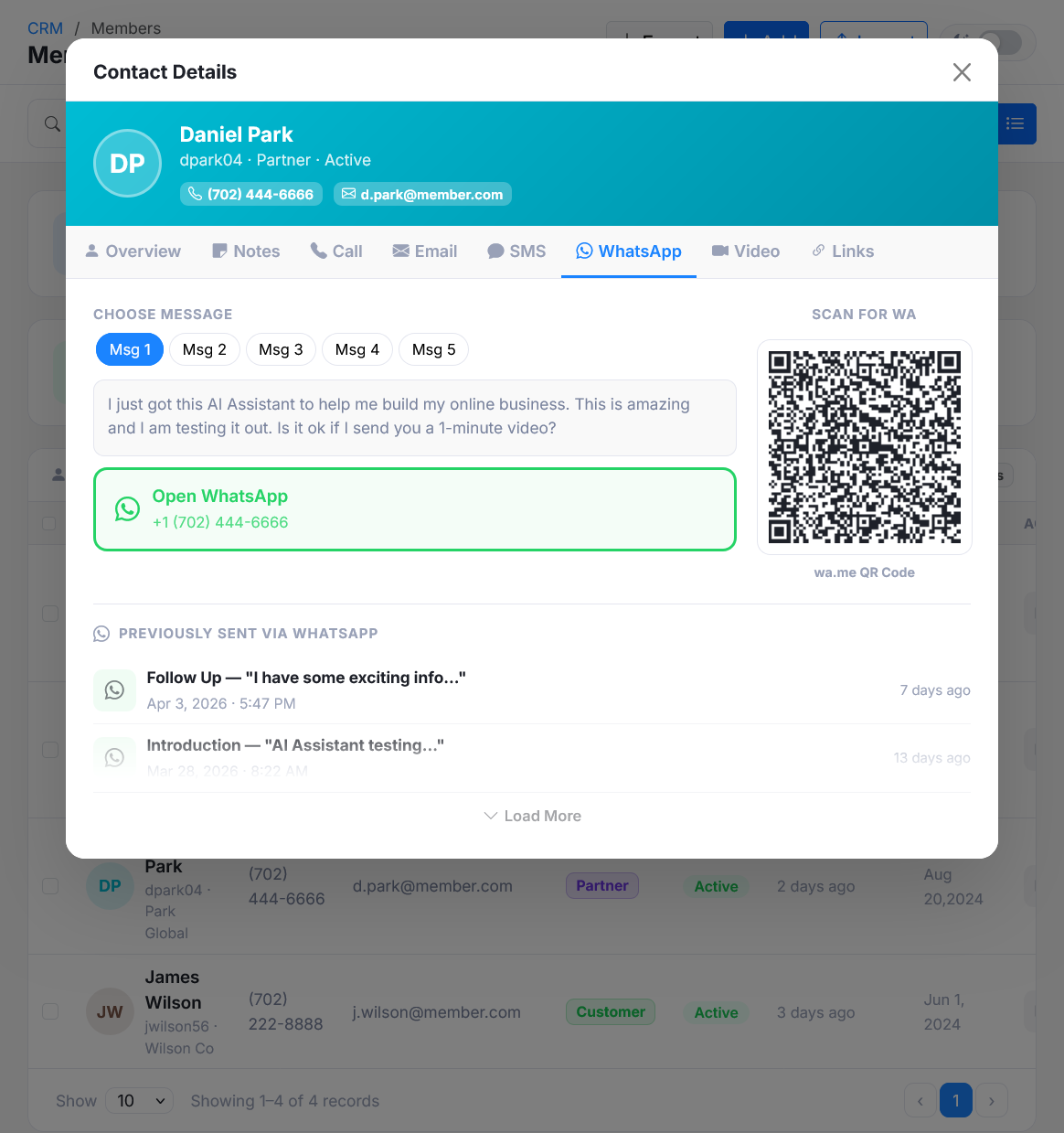
Task: Open the Follow Up WhatsApp history entry
Action: pos(532,690)
